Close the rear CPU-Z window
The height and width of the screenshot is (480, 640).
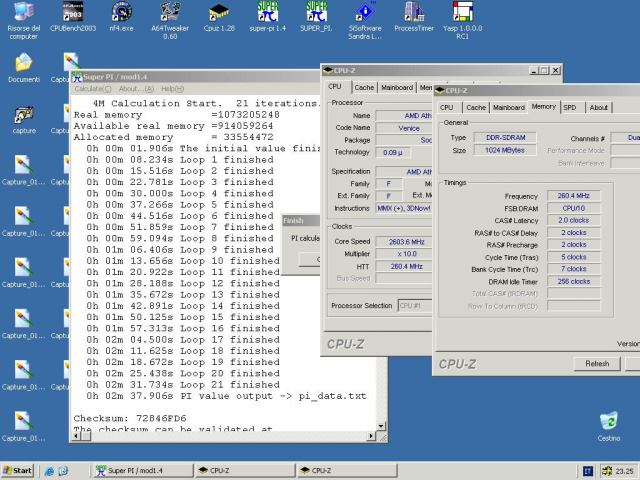[x=556, y=71]
